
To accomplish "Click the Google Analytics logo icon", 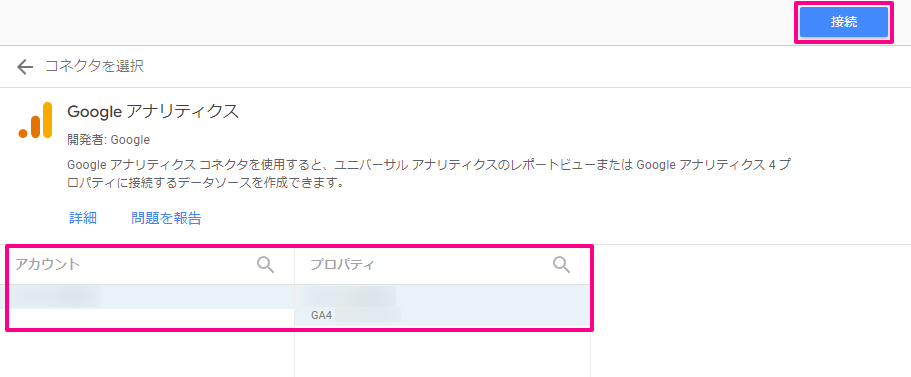I will [x=35, y=120].
